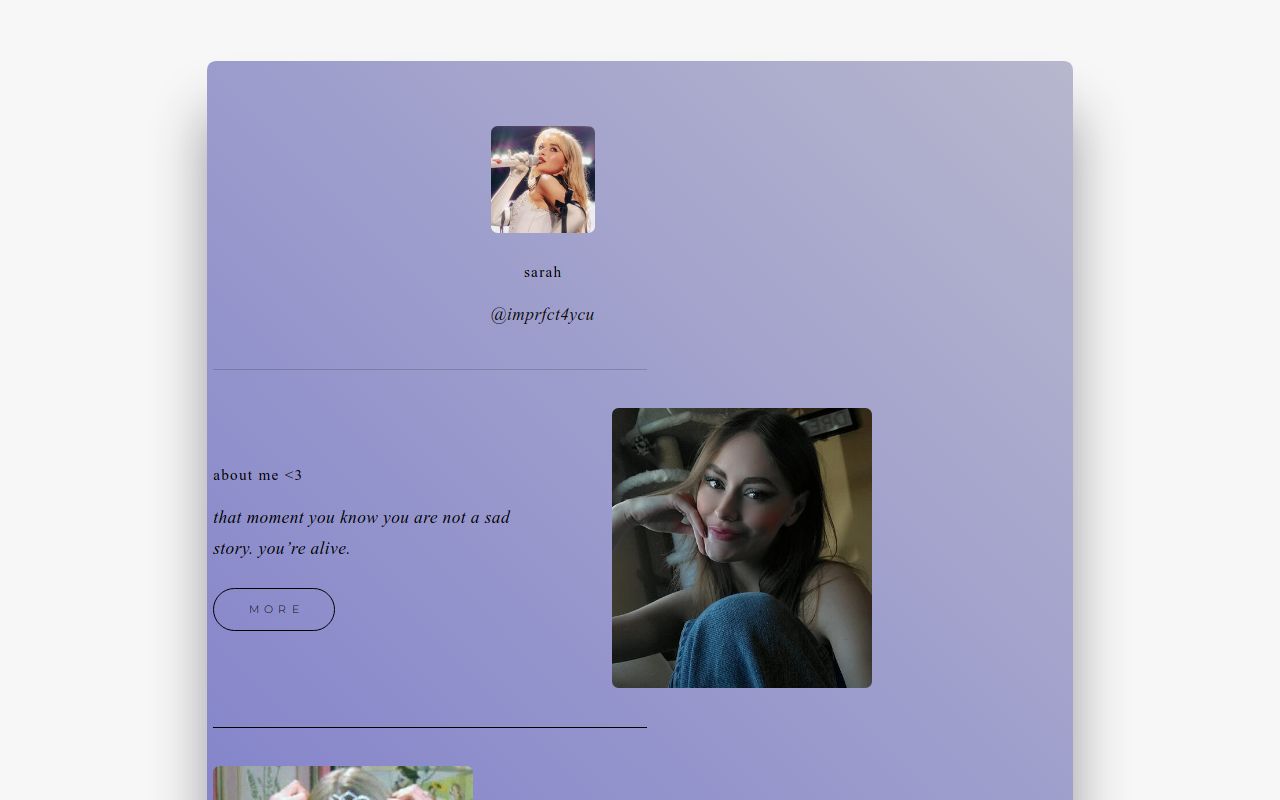This screenshot has width=1280, height=800.
Task: Click the display name "sarah"
Action: coord(542,272)
